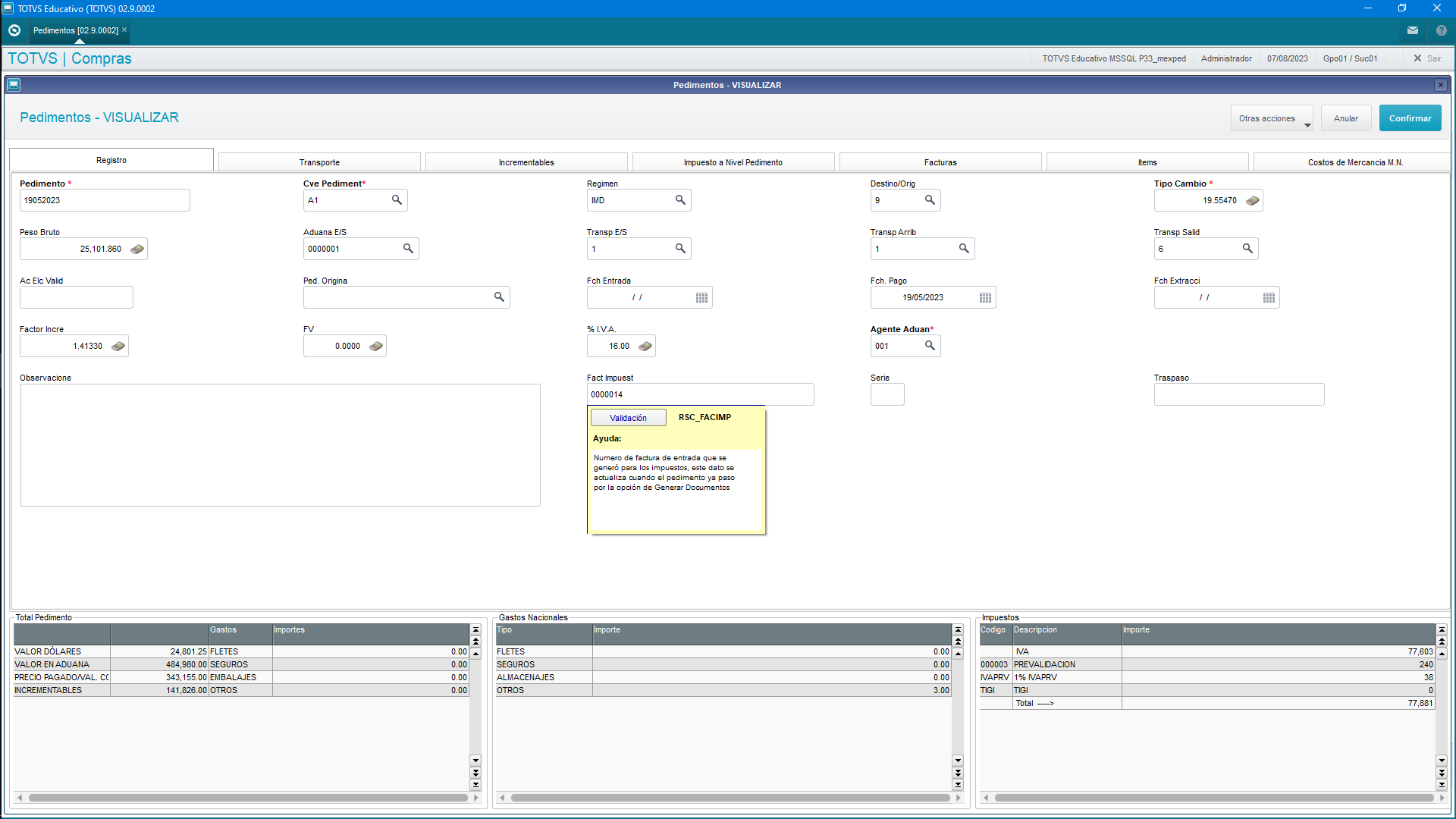The image size is (1456, 819).
Task: Click Sair to exit the system
Action: click(x=1427, y=58)
